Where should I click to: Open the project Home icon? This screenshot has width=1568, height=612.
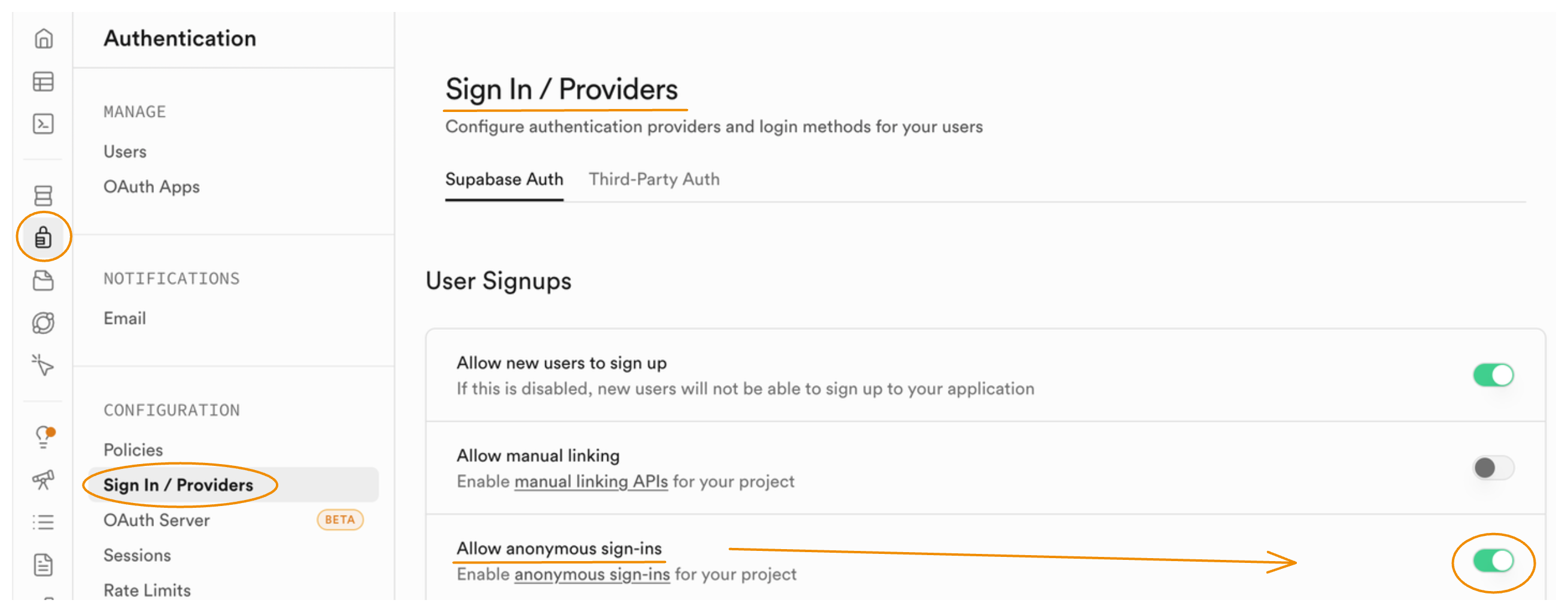pos(43,39)
